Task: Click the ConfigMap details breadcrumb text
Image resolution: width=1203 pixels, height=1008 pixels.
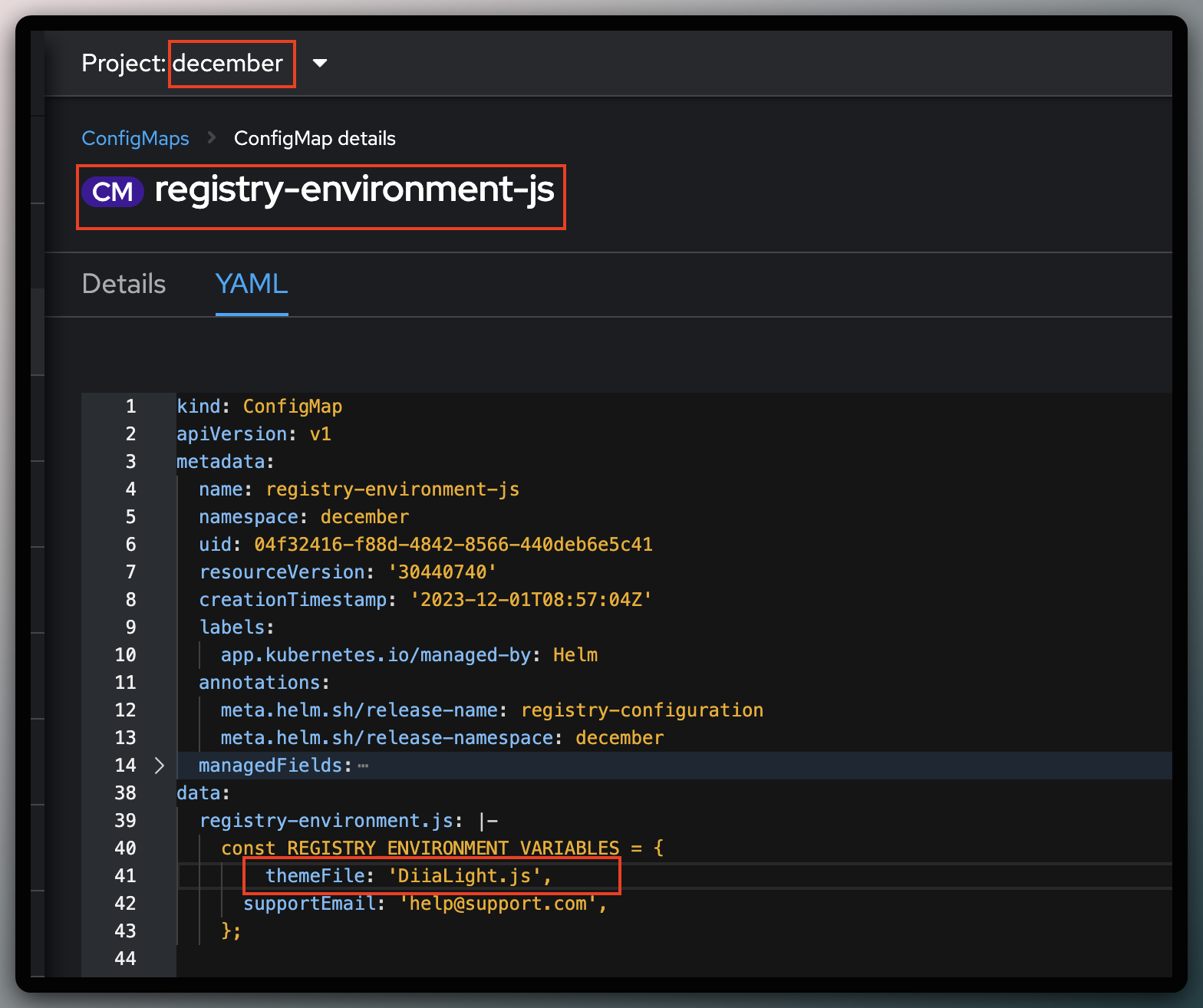Action: point(315,138)
